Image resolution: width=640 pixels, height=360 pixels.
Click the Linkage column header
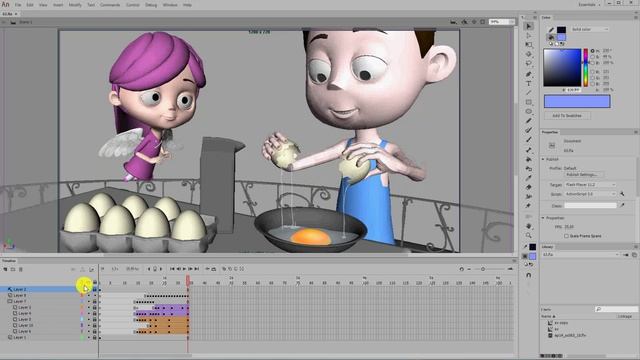point(625,316)
